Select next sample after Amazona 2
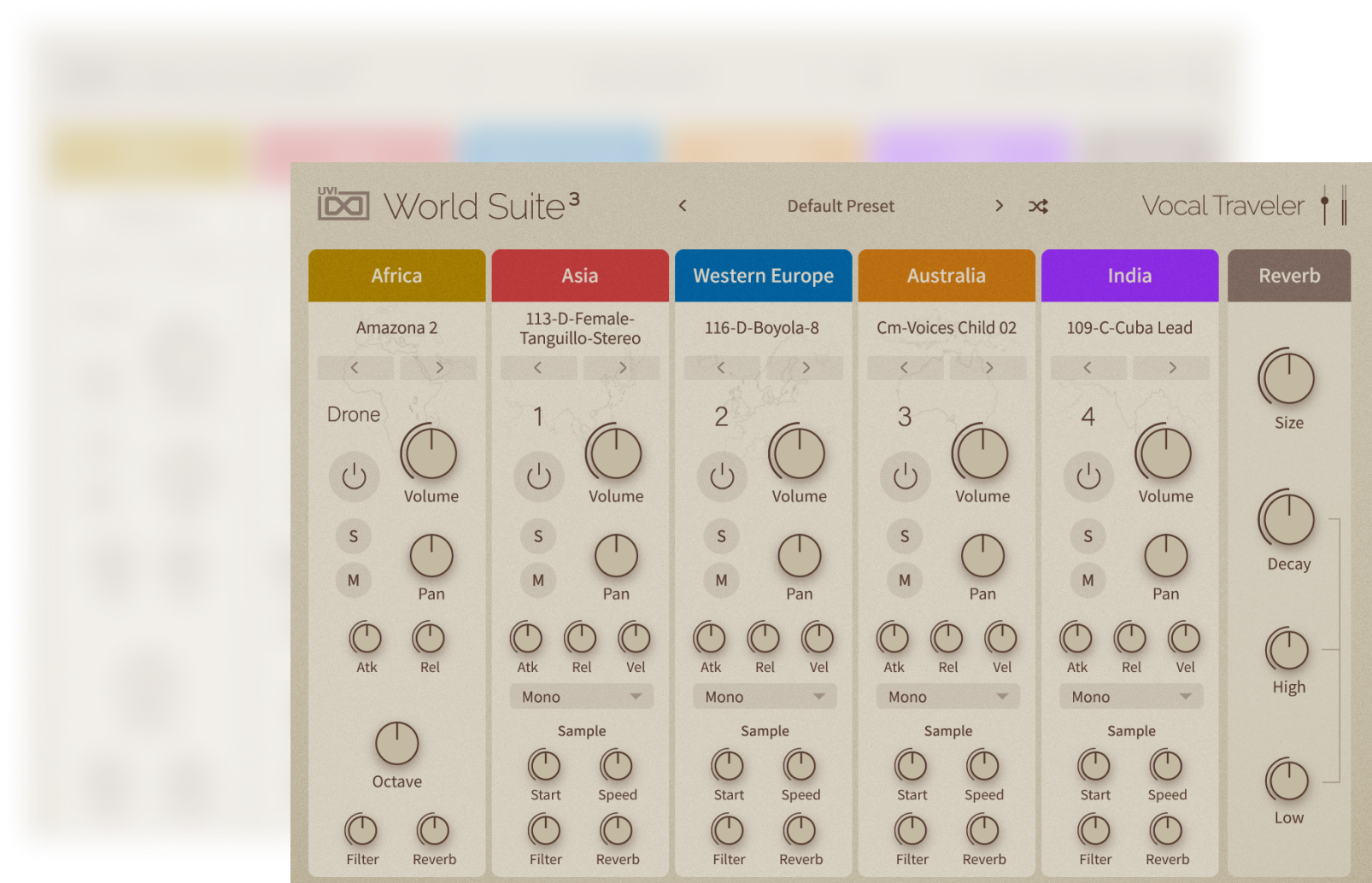This screenshot has width=1372, height=883. point(438,368)
